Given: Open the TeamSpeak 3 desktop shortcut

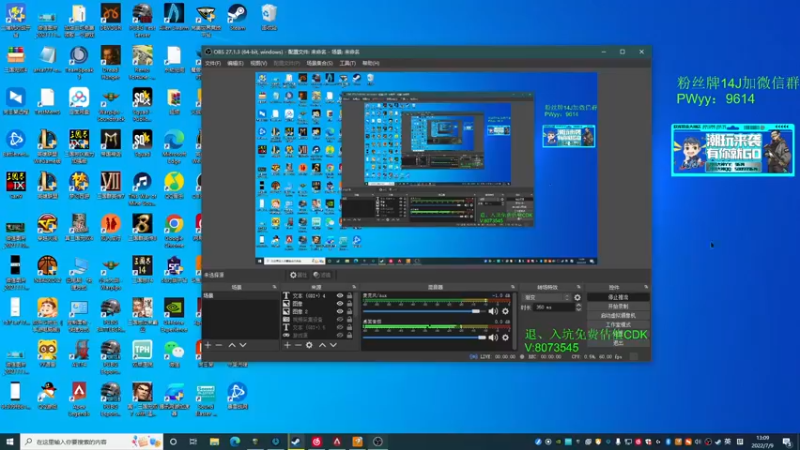Looking at the screenshot, I should coord(79,63).
